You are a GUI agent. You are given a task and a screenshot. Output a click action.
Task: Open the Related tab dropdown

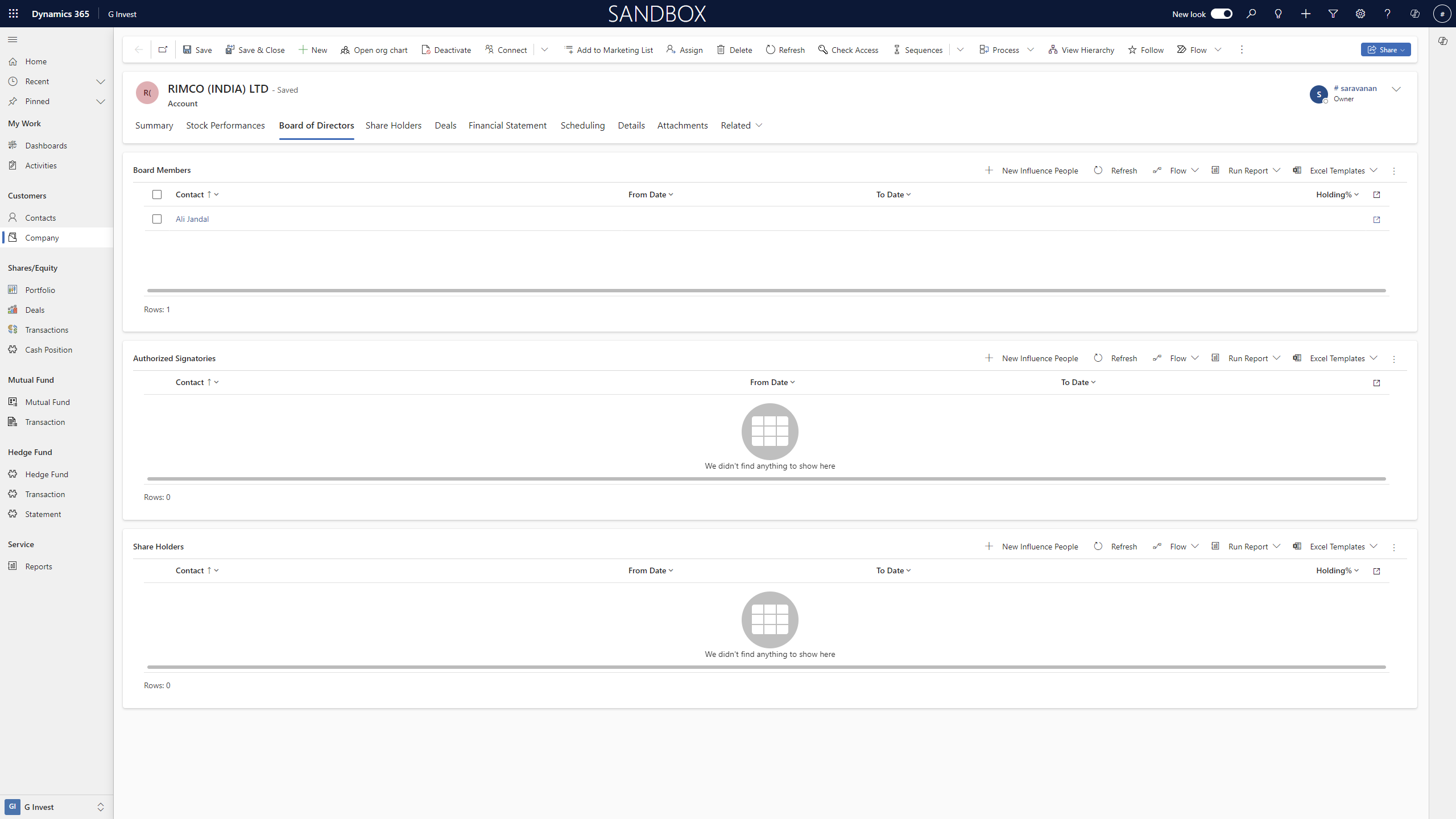coord(741,125)
